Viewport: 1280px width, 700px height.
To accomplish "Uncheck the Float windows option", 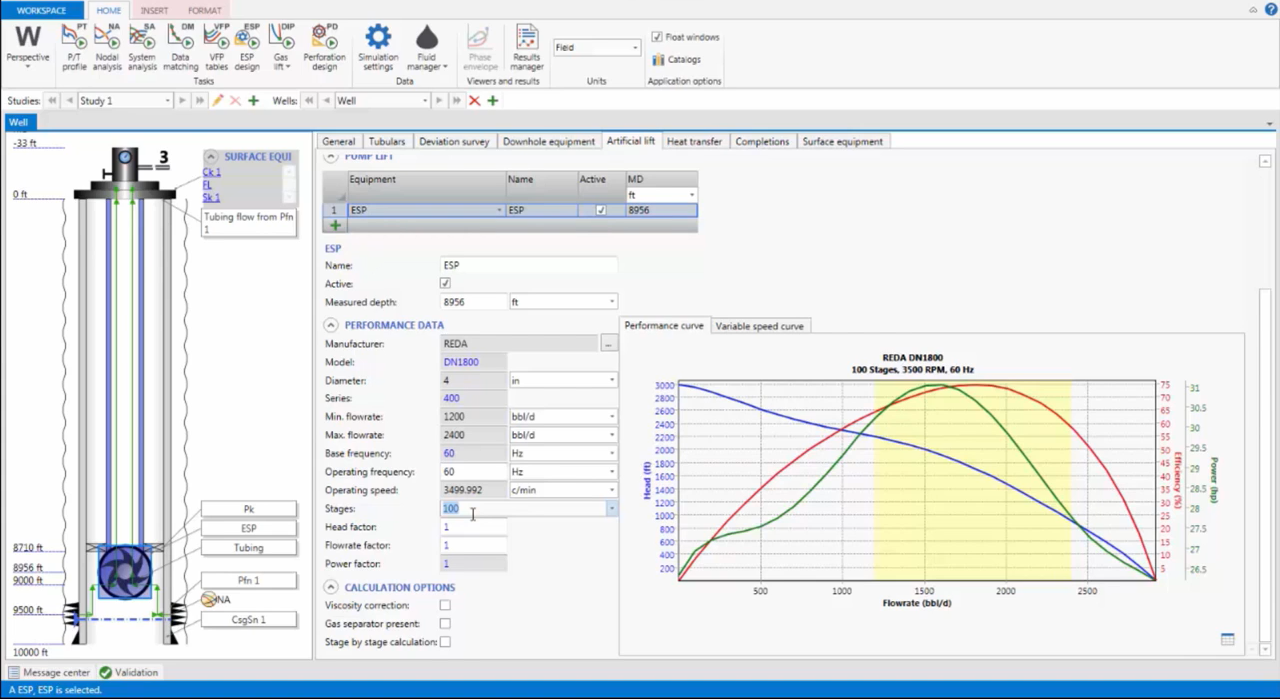I will click(x=657, y=37).
